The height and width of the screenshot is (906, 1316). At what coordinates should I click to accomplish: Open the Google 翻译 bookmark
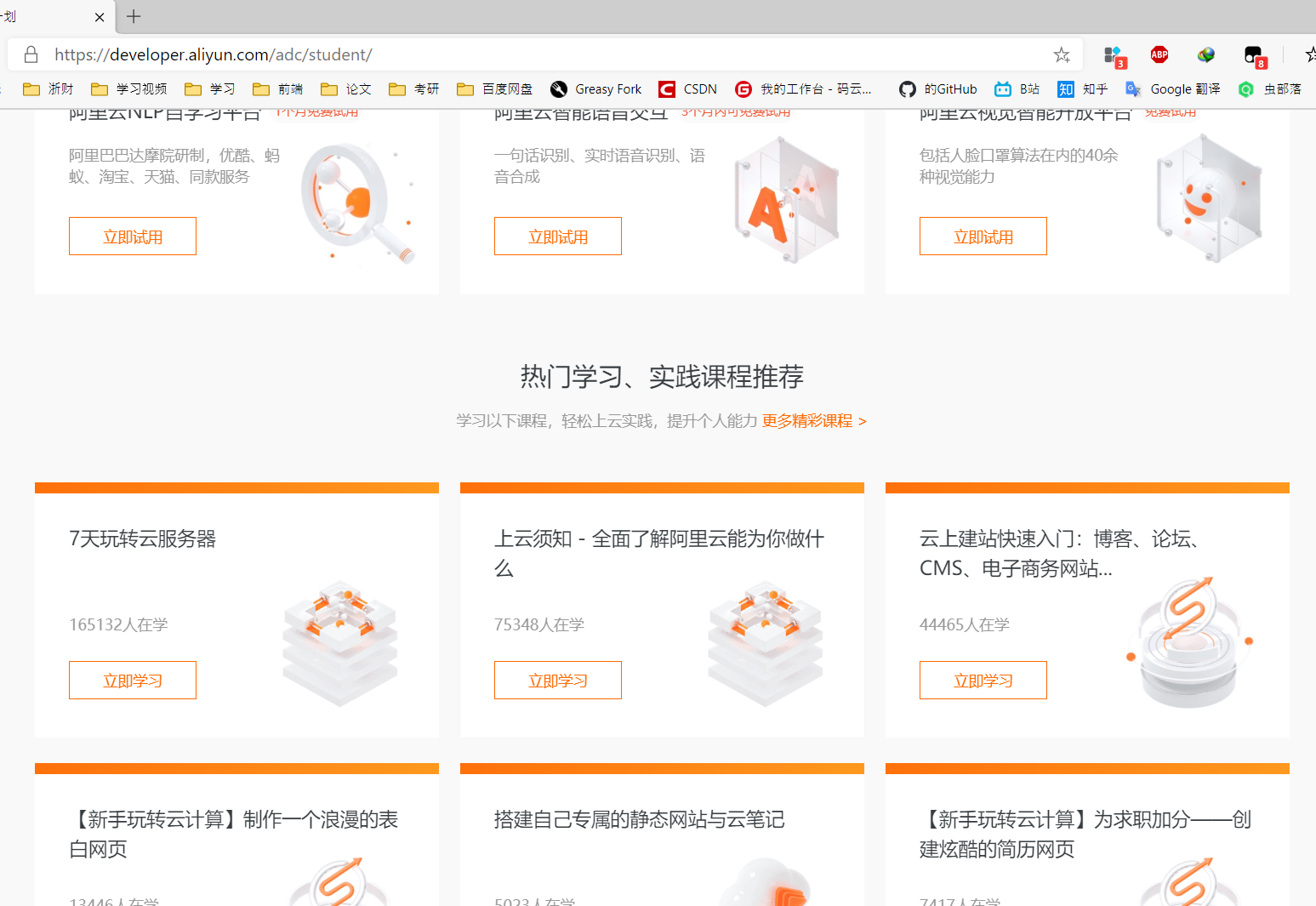[x=1173, y=89]
